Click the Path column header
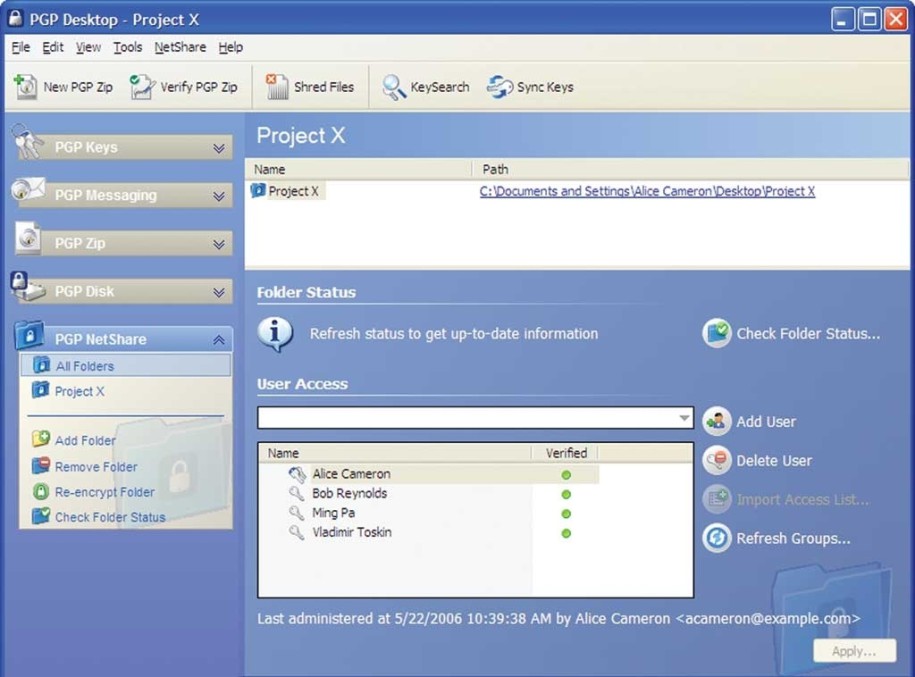Screen dimensions: 915x677 click(690, 169)
